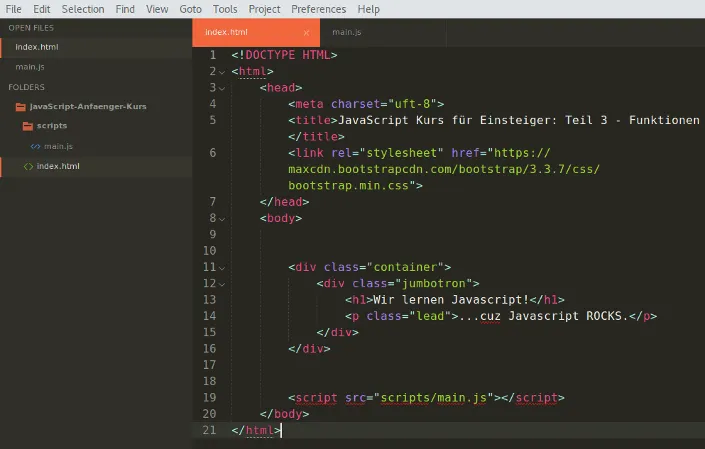Click the title text 'JavaScript Kurs für Einsteiger'

(447, 120)
